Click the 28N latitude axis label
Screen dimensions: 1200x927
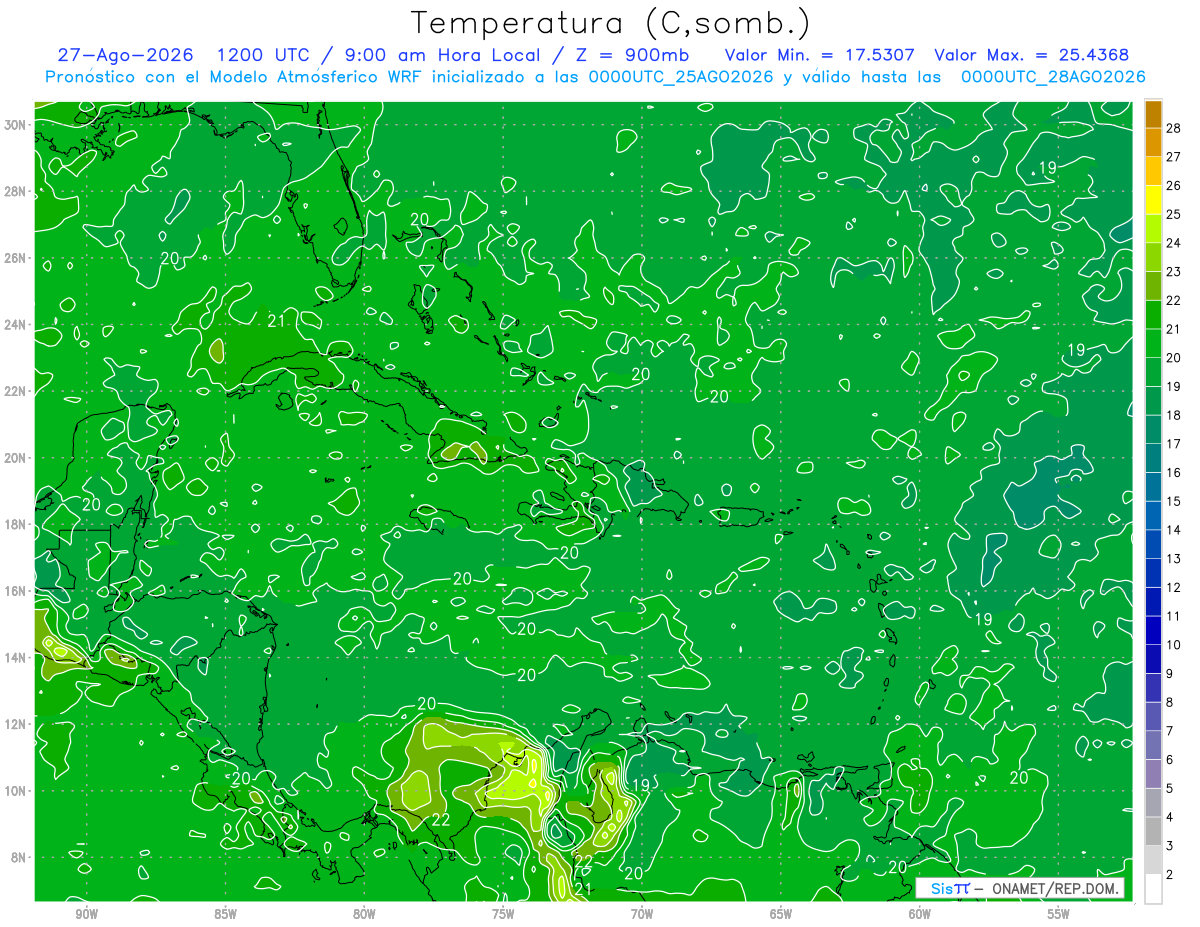click(x=16, y=191)
